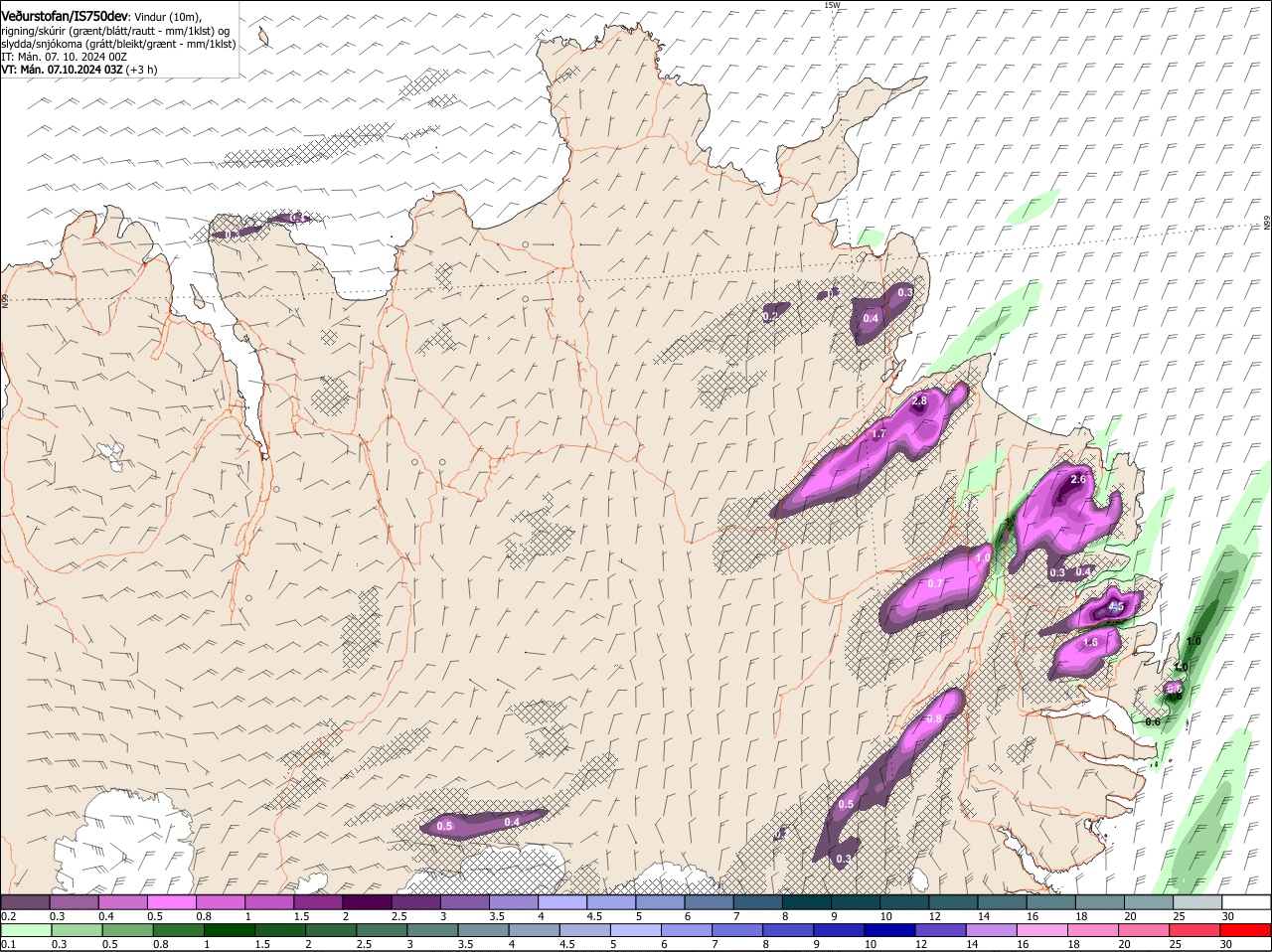Image resolution: width=1272 pixels, height=952 pixels.
Task: Click the 'VT: Mán. 07.10.2024 03Z (+3 h)' line
Action: click(79, 70)
